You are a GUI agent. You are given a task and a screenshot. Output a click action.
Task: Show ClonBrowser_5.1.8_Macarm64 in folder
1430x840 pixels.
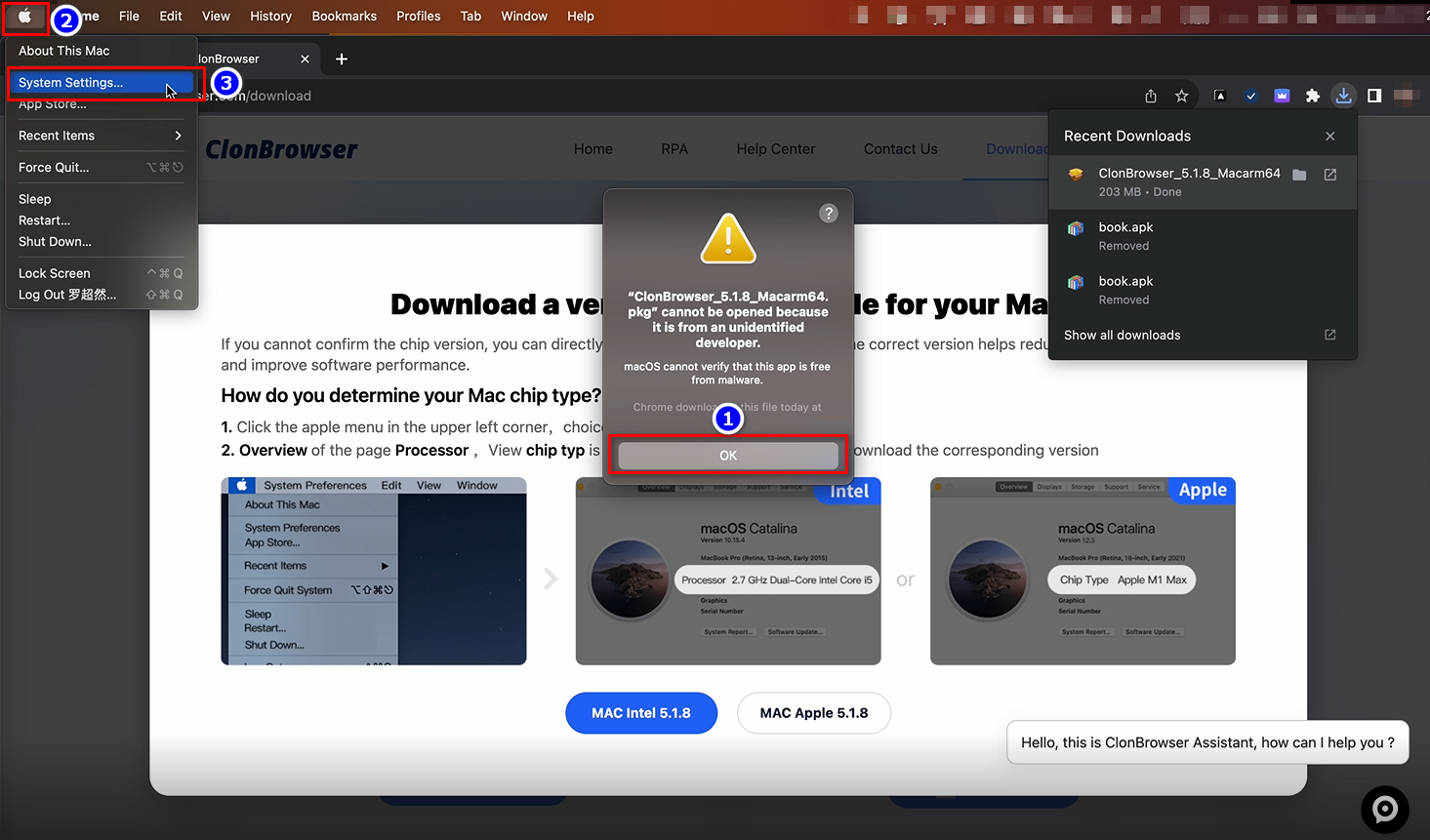(x=1299, y=175)
